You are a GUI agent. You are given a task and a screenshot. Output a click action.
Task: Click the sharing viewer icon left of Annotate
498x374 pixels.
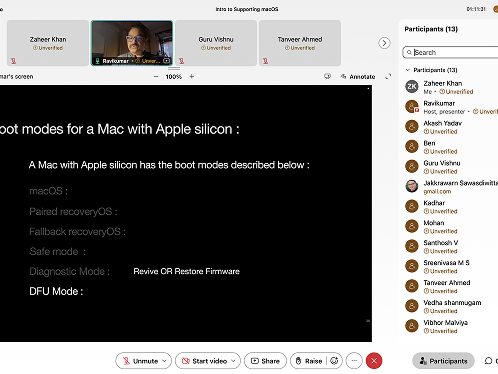click(327, 76)
